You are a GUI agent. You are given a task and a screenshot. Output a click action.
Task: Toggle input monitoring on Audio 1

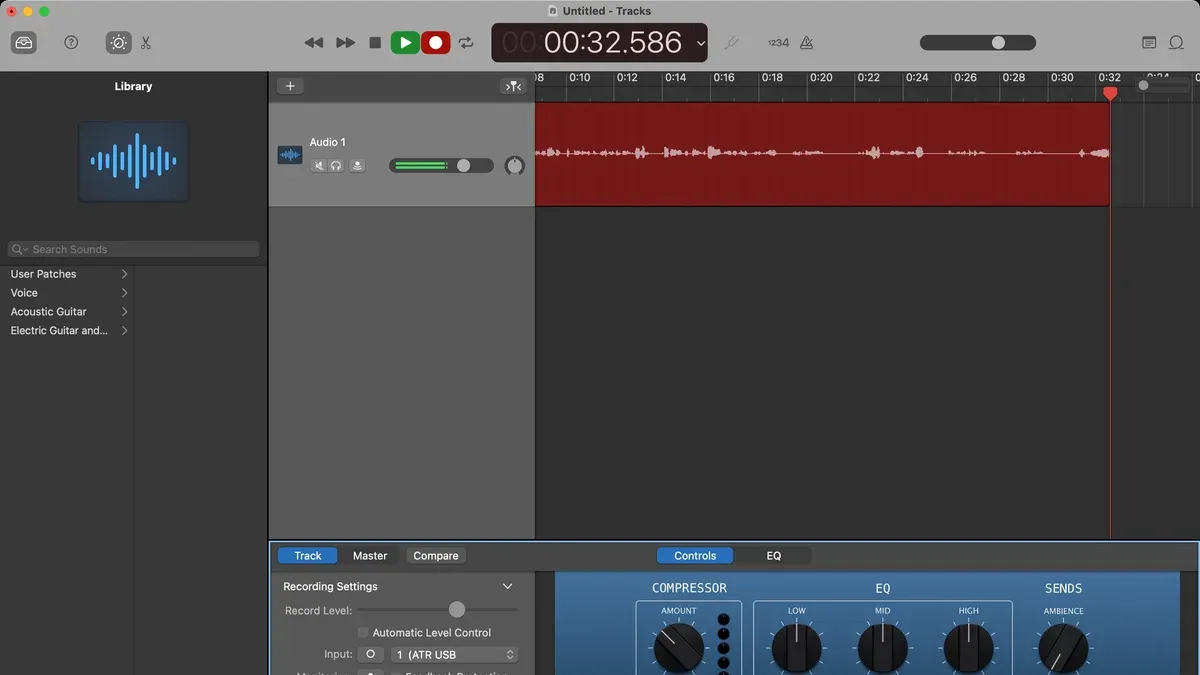356,166
